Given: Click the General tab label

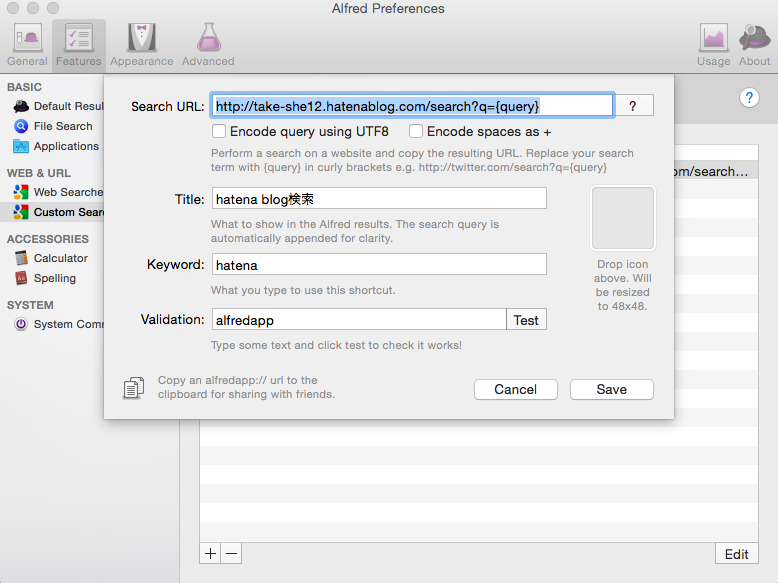Looking at the screenshot, I should [x=27, y=61].
